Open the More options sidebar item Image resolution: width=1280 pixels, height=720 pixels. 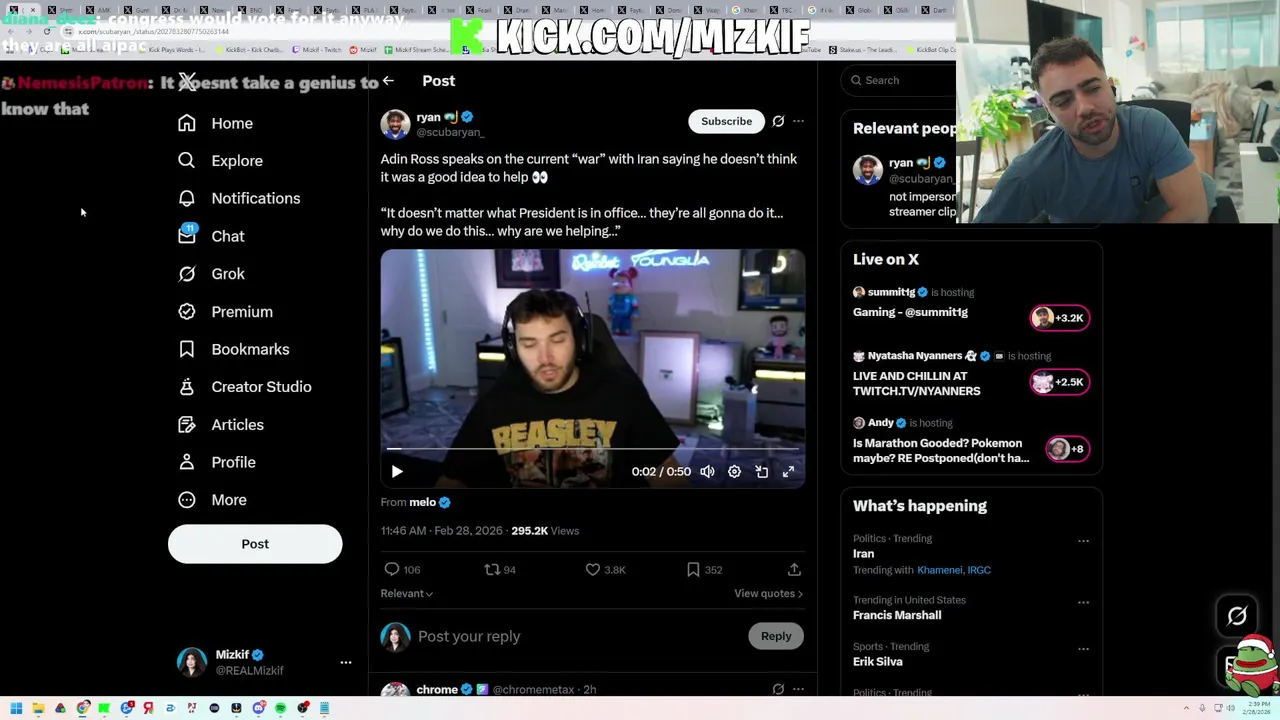click(212, 500)
